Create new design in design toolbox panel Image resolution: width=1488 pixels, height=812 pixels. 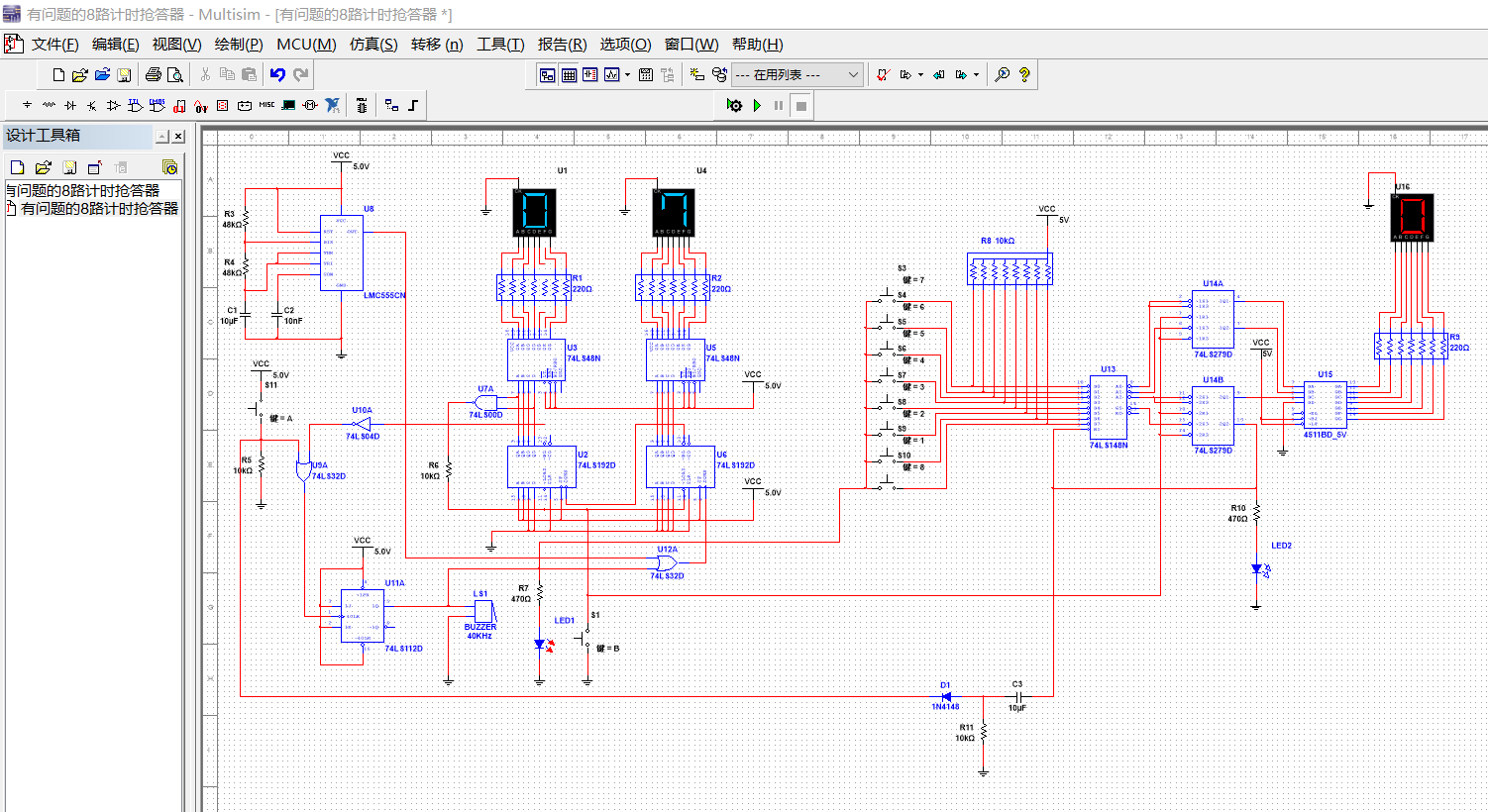pos(17,167)
